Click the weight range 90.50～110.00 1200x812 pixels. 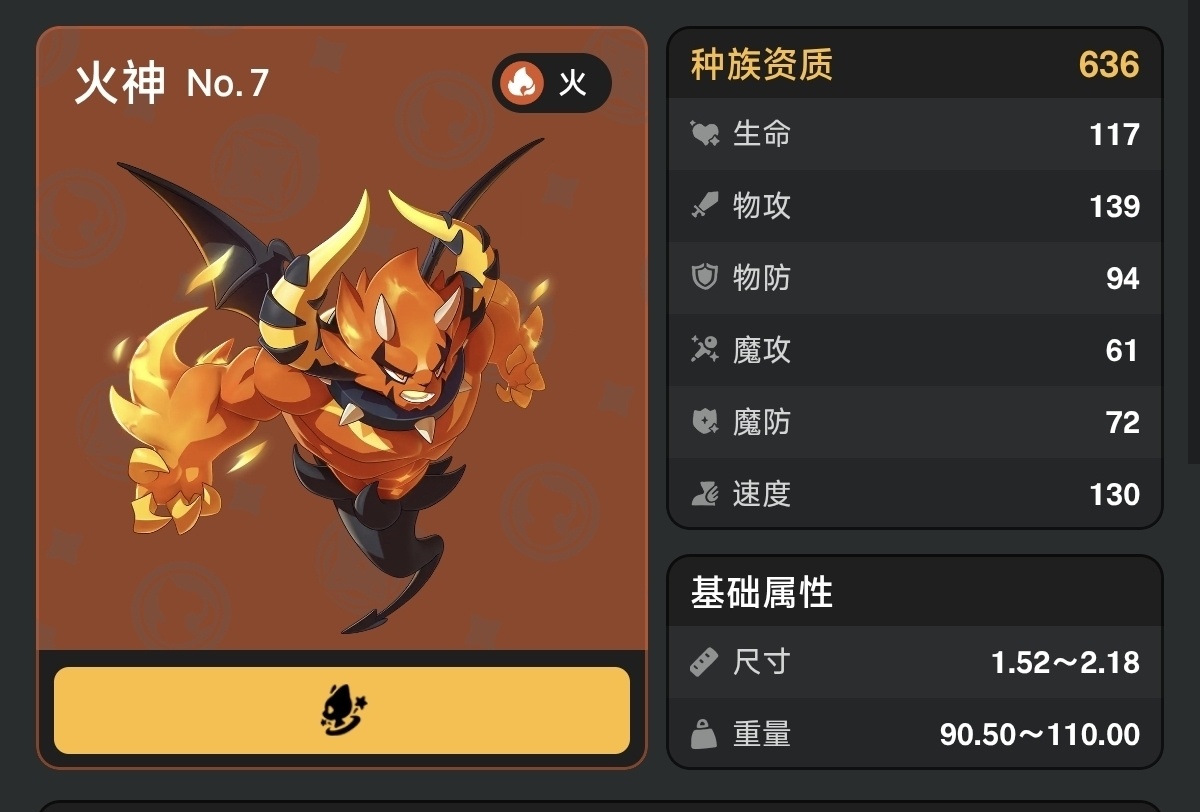(x=1040, y=735)
